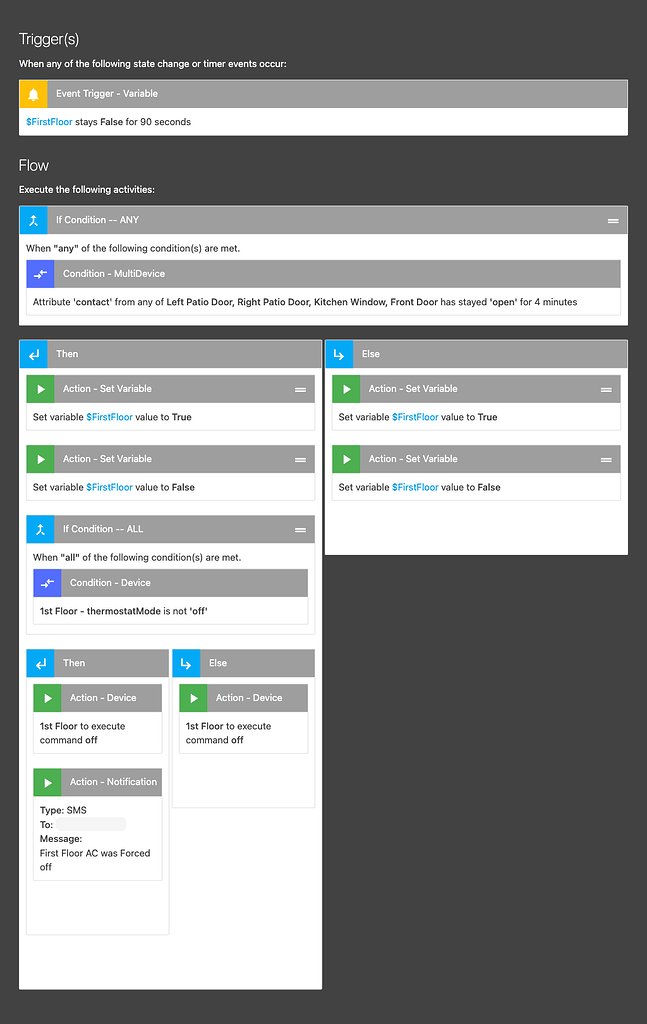Viewport: 647px width, 1024px height.
Task: Click the arrow icon on the top Else header
Action: tap(338, 353)
